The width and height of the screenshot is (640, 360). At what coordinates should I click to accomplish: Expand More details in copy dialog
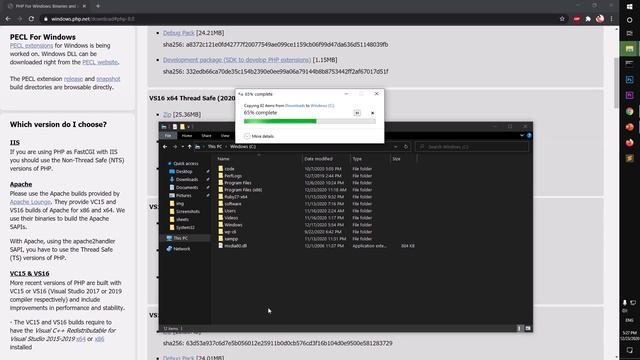[259, 136]
